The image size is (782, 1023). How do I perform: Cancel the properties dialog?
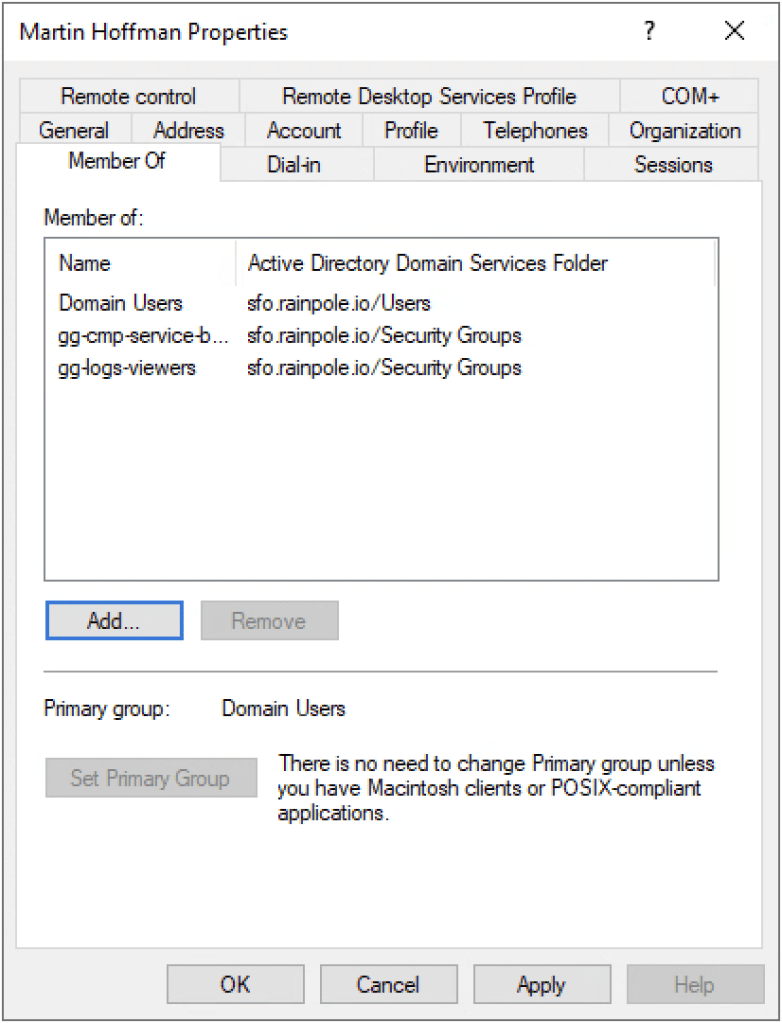[x=388, y=985]
